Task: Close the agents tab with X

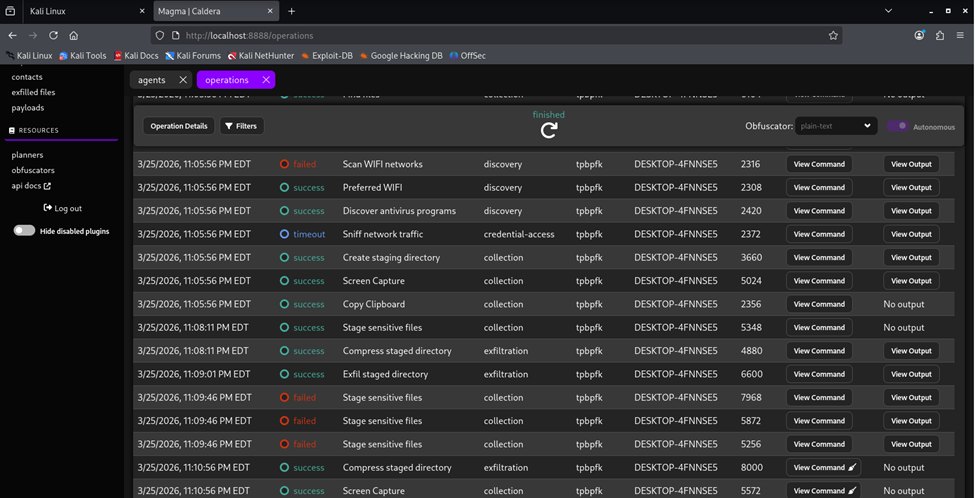Action: (182, 80)
